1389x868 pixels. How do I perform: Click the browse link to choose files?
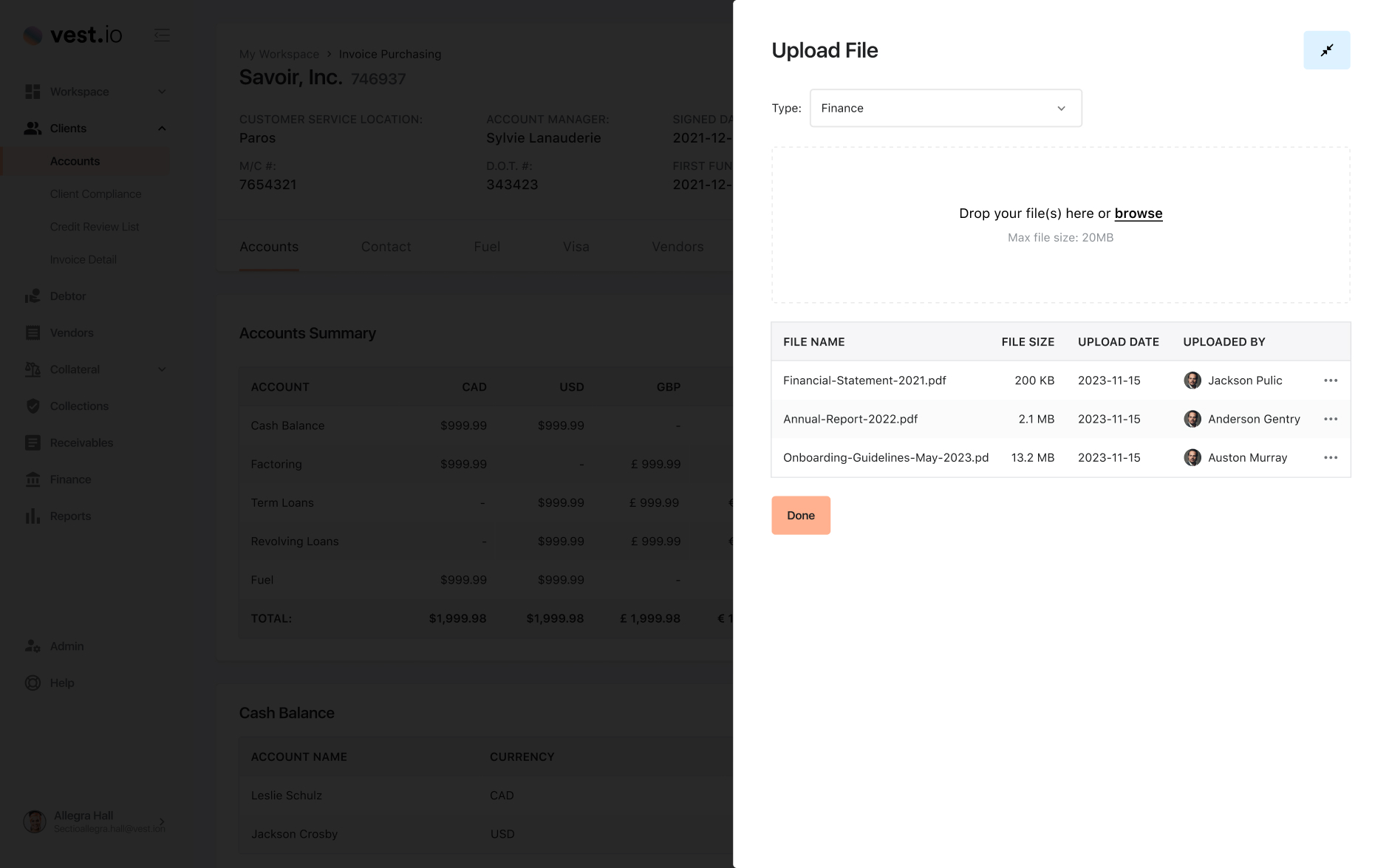(x=1138, y=213)
